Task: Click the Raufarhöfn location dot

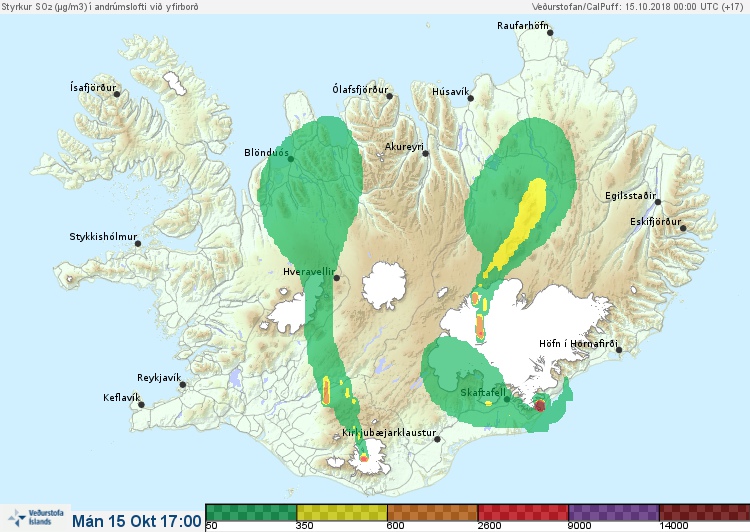Action: click(550, 33)
